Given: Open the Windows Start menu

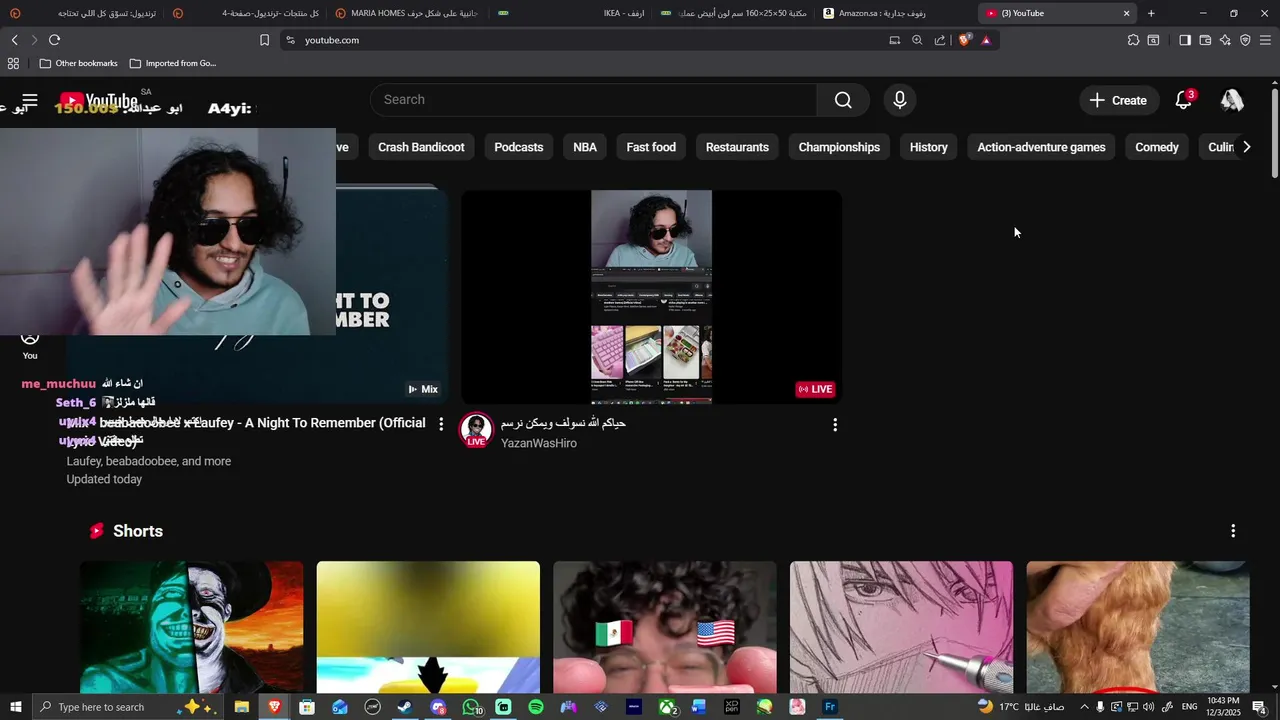Looking at the screenshot, I should pos(15,707).
